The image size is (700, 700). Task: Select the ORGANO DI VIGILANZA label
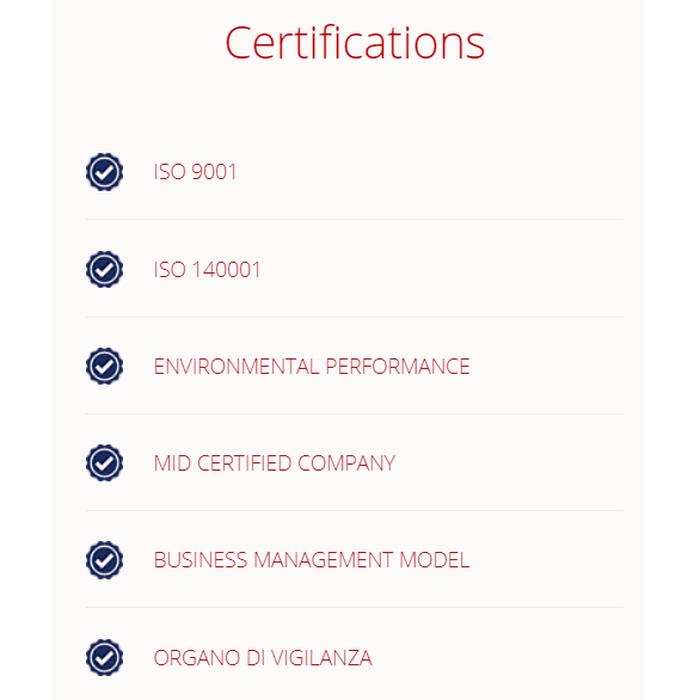point(262,657)
